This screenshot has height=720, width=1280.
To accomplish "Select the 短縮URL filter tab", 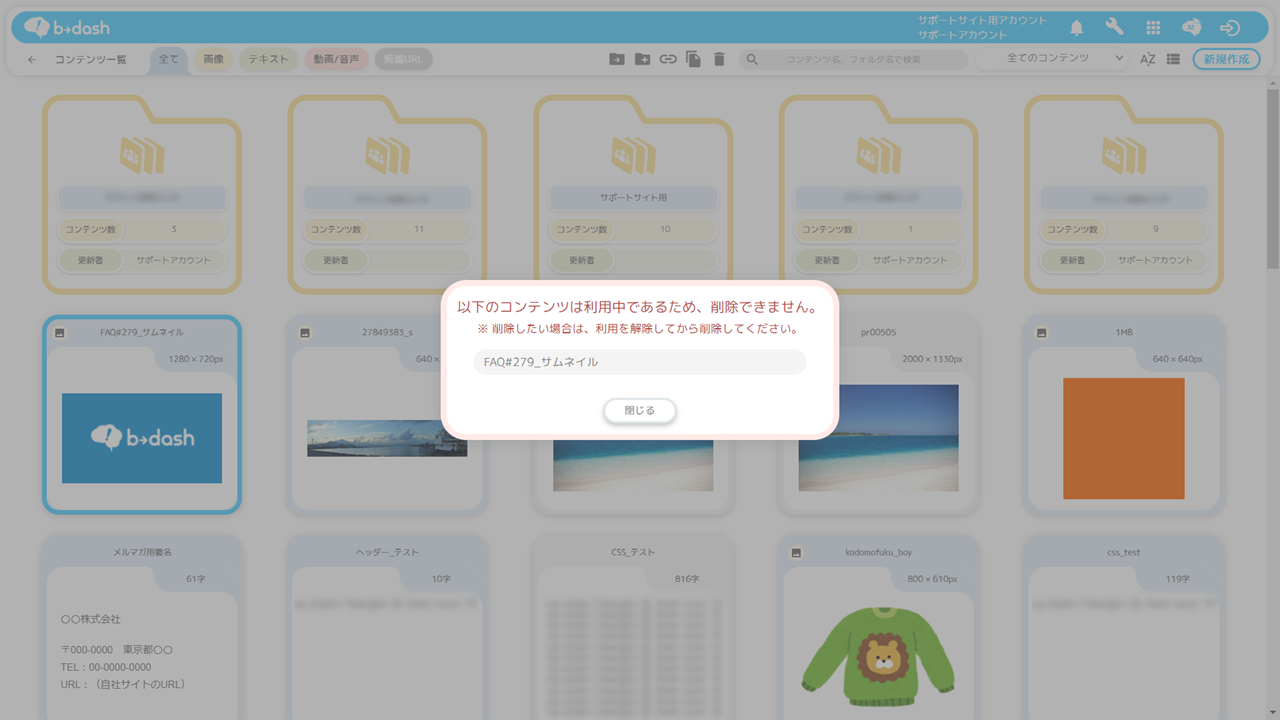I will pyautogui.click(x=404, y=59).
